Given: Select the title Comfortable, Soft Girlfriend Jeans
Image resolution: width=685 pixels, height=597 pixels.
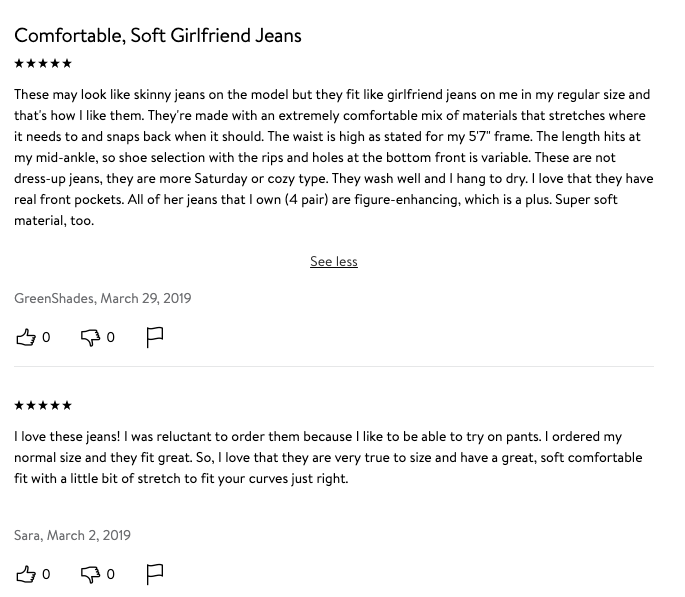Looking at the screenshot, I should tap(158, 35).
